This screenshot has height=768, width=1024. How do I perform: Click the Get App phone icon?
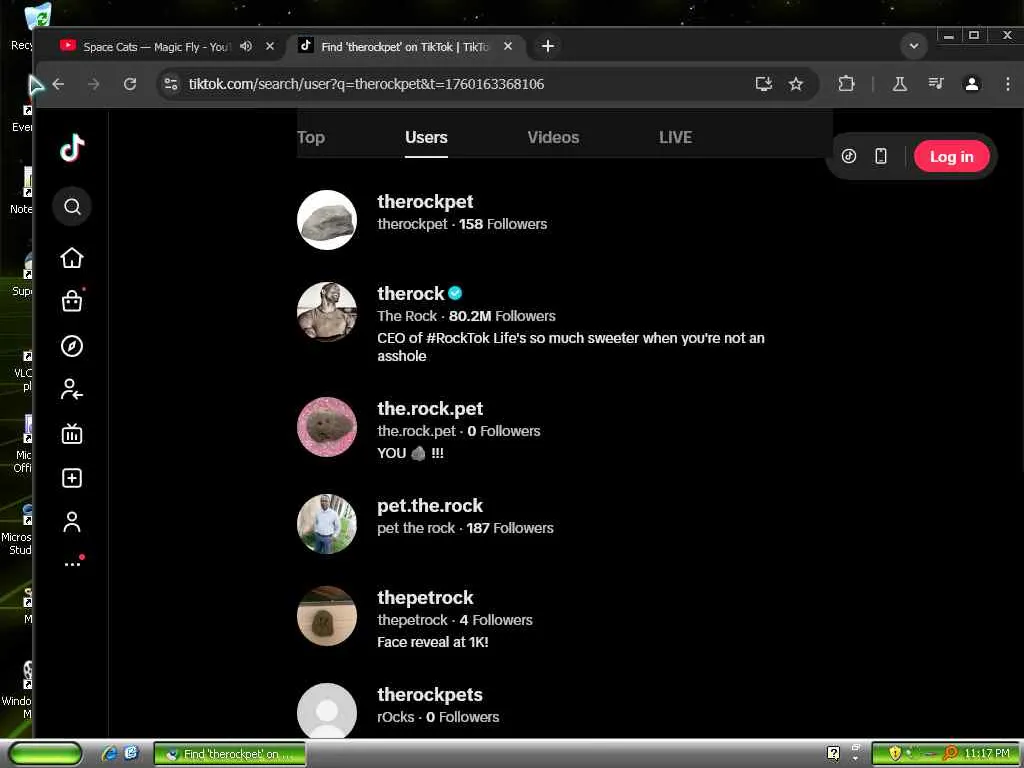point(881,156)
